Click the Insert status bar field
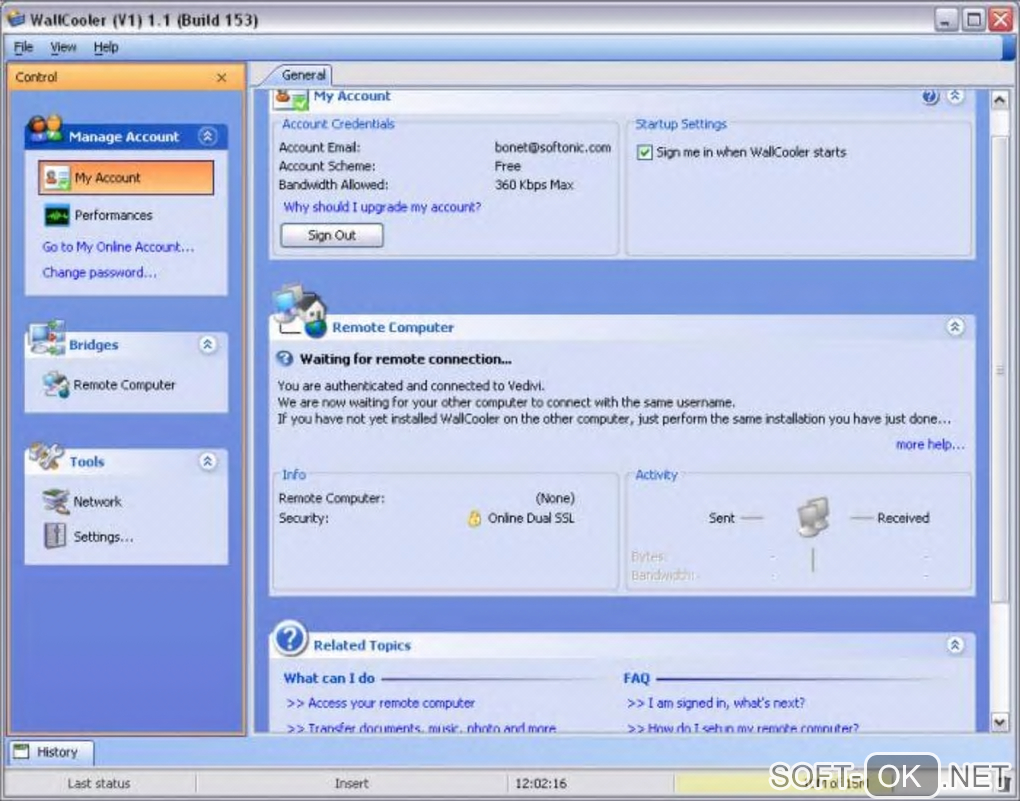Viewport: 1020px width, 801px height. (351, 783)
